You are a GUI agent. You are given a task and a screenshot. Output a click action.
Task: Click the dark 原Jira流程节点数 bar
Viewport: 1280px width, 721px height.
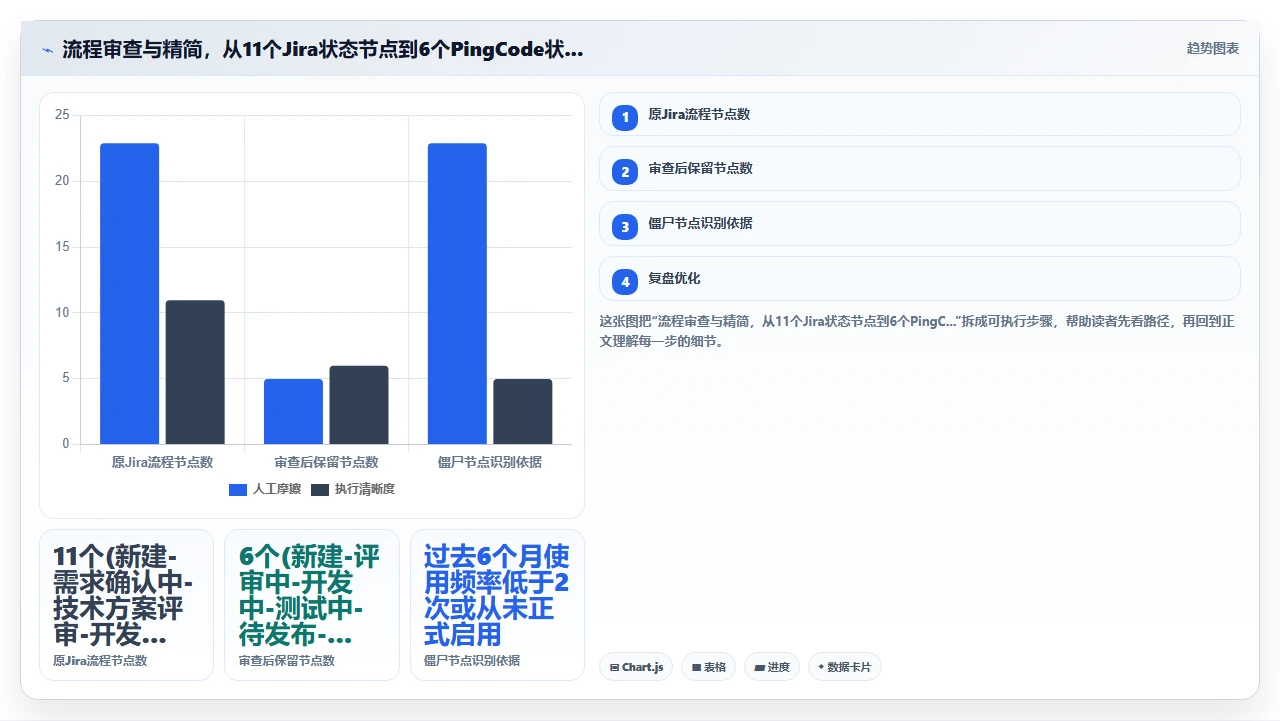195,372
